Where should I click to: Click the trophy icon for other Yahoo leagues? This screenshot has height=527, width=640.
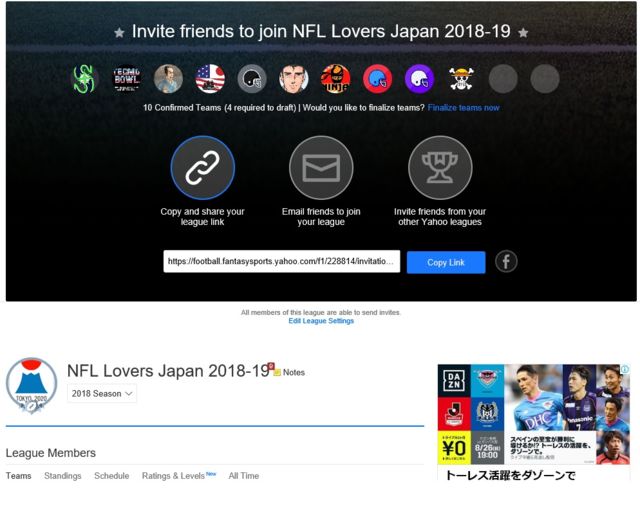point(440,168)
